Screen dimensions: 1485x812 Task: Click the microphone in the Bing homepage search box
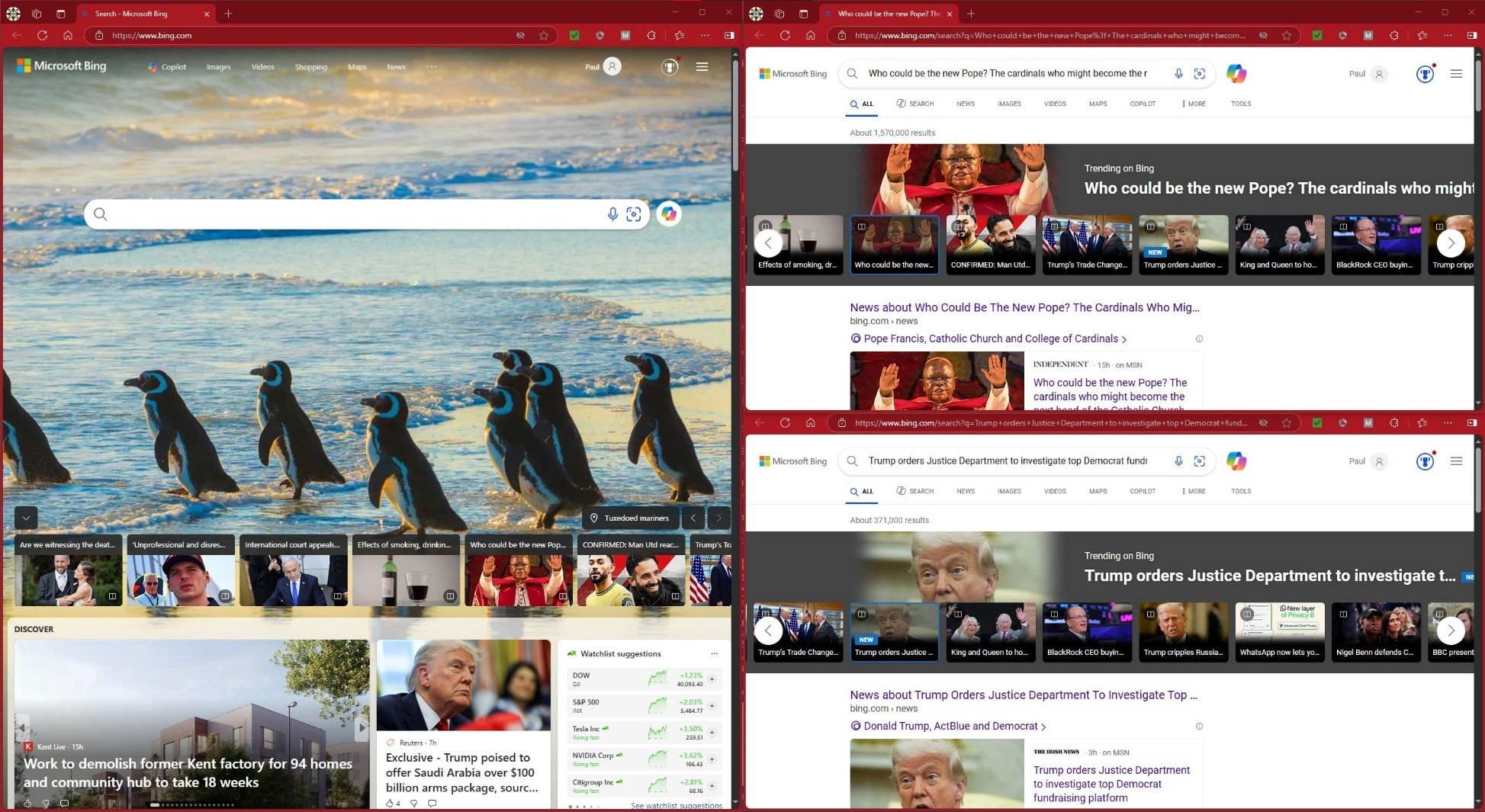tap(612, 214)
